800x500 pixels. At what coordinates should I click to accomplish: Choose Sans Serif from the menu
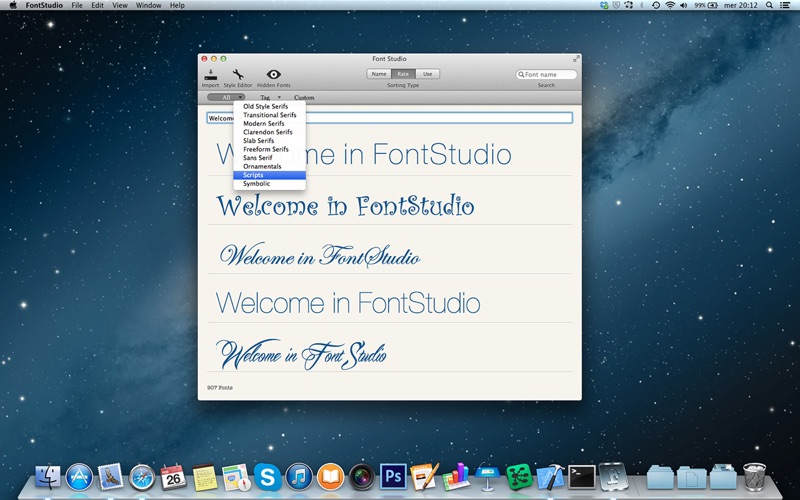tap(269, 158)
